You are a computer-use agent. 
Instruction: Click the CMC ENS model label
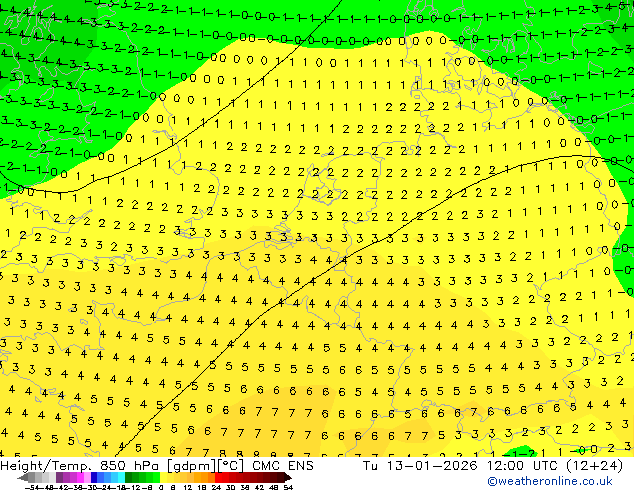(283, 466)
